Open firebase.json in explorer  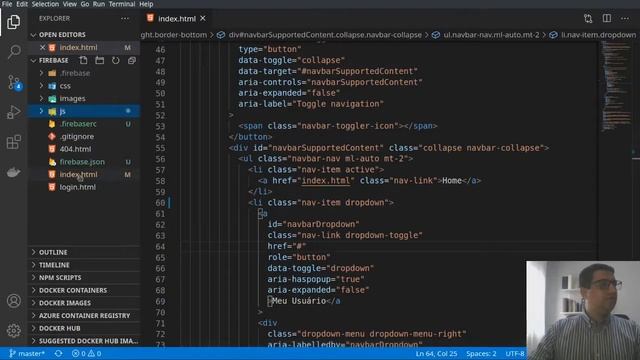82,162
